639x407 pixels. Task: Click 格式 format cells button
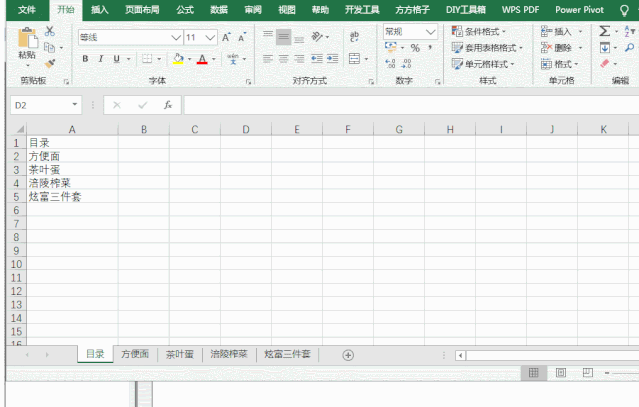pyautogui.click(x=560, y=64)
